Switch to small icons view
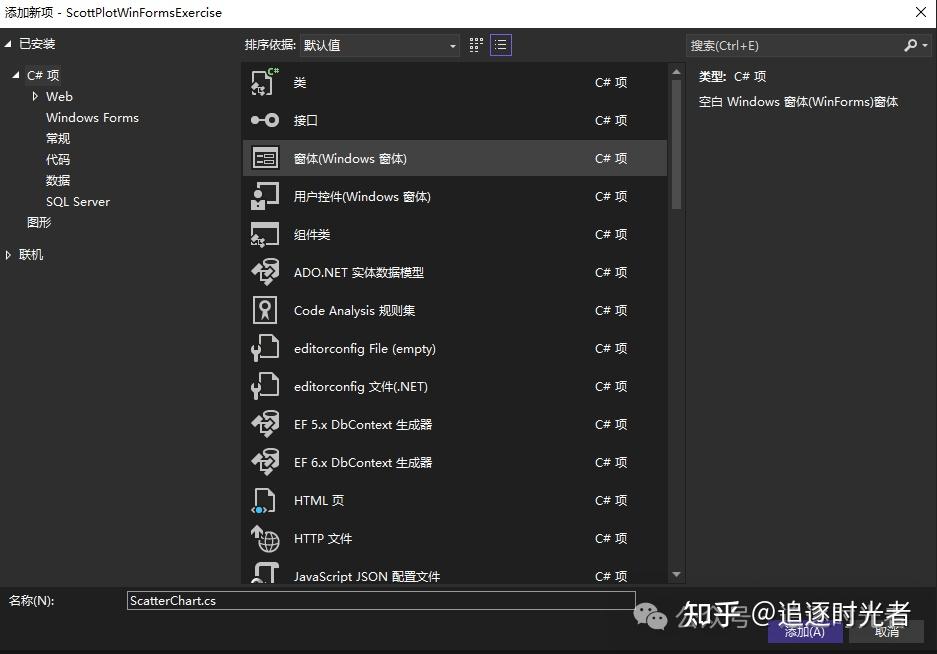937x654 pixels. pyautogui.click(x=475, y=44)
